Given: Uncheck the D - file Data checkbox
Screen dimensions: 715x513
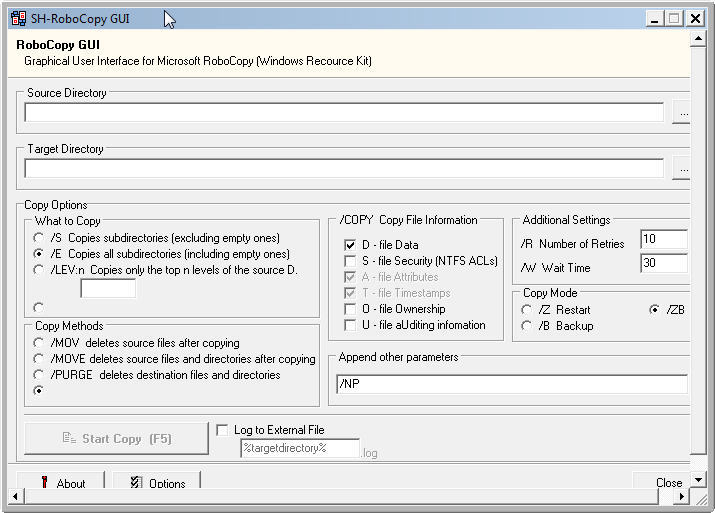Looking at the screenshot, I should [350, 245].
